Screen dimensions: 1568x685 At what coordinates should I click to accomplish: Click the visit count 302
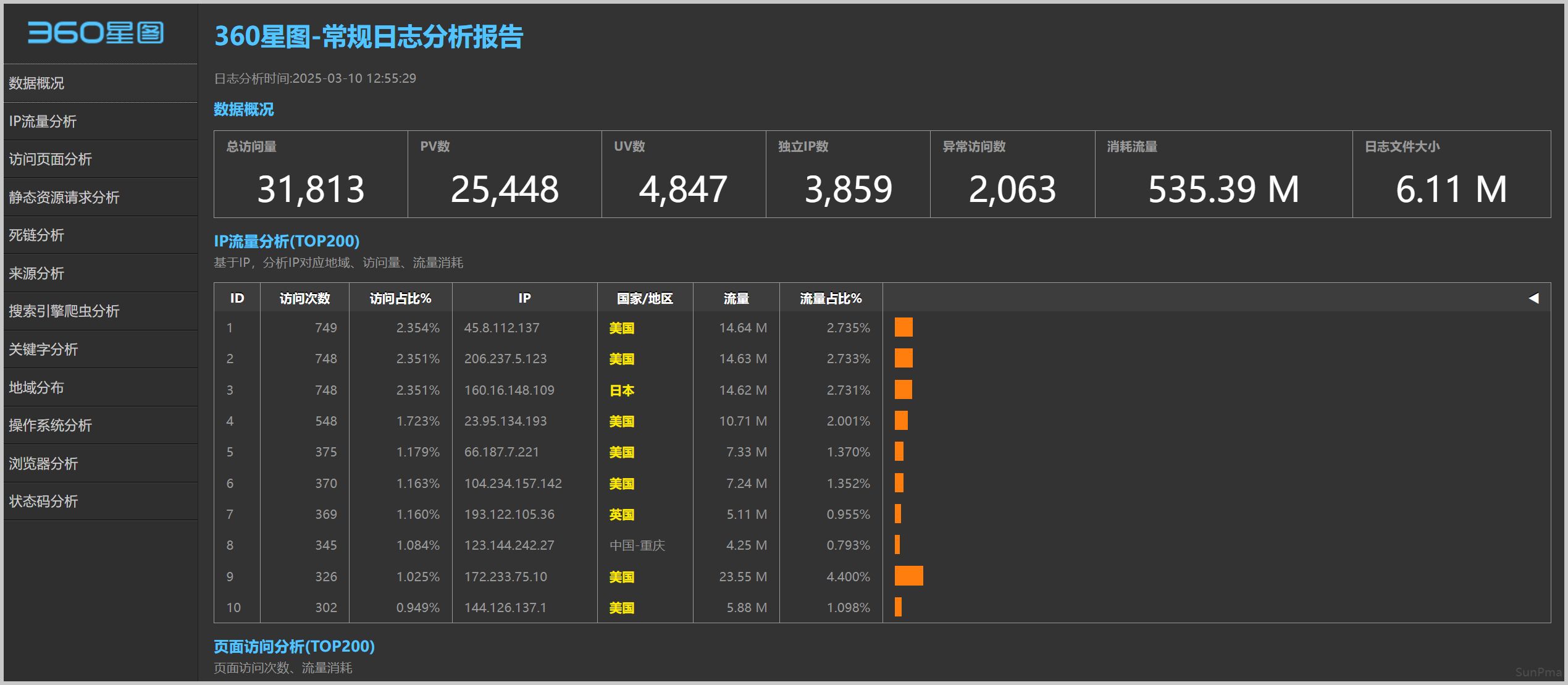point(326,608)
